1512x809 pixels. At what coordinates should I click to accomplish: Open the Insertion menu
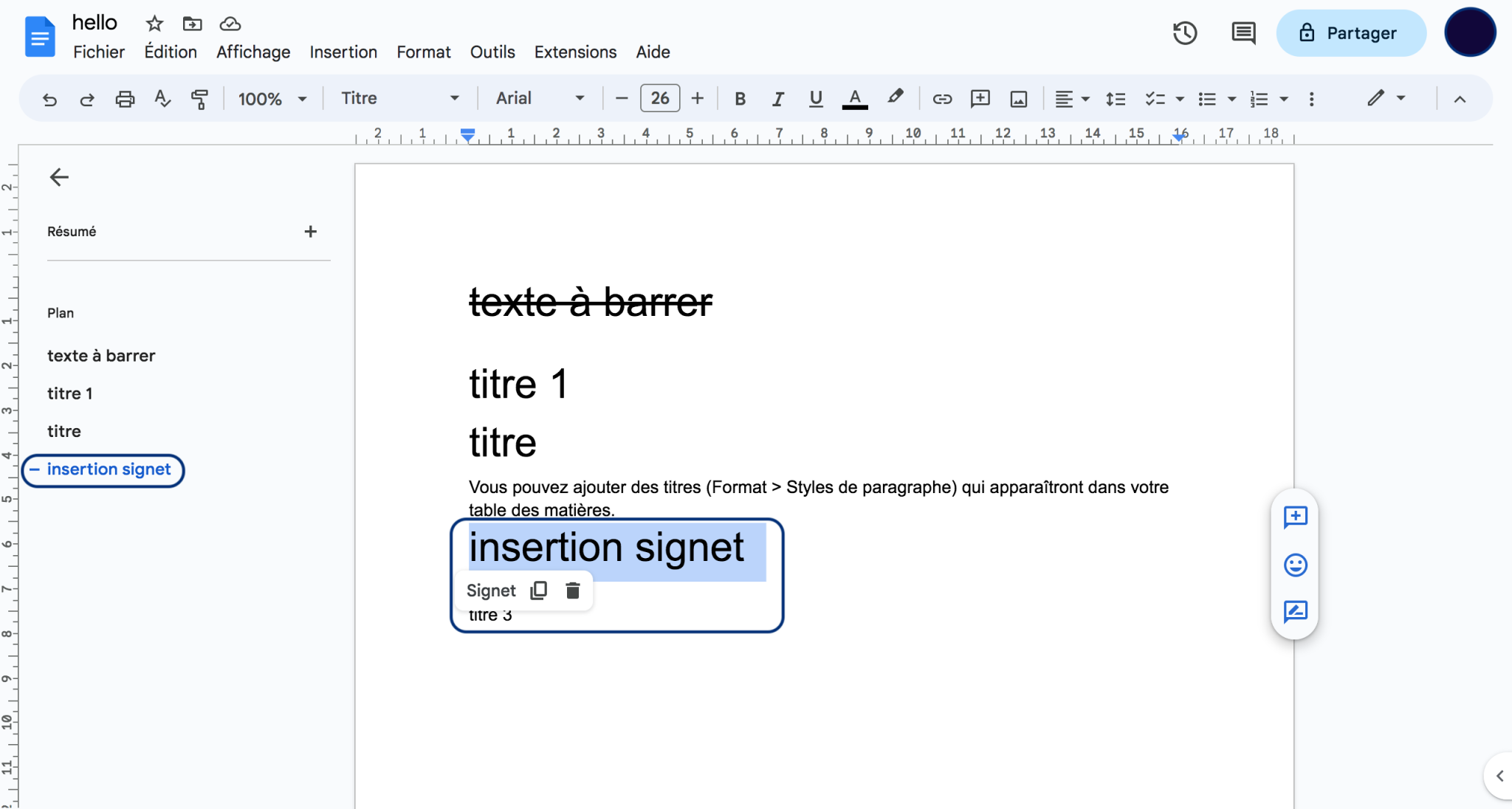[x=343, y=52]
